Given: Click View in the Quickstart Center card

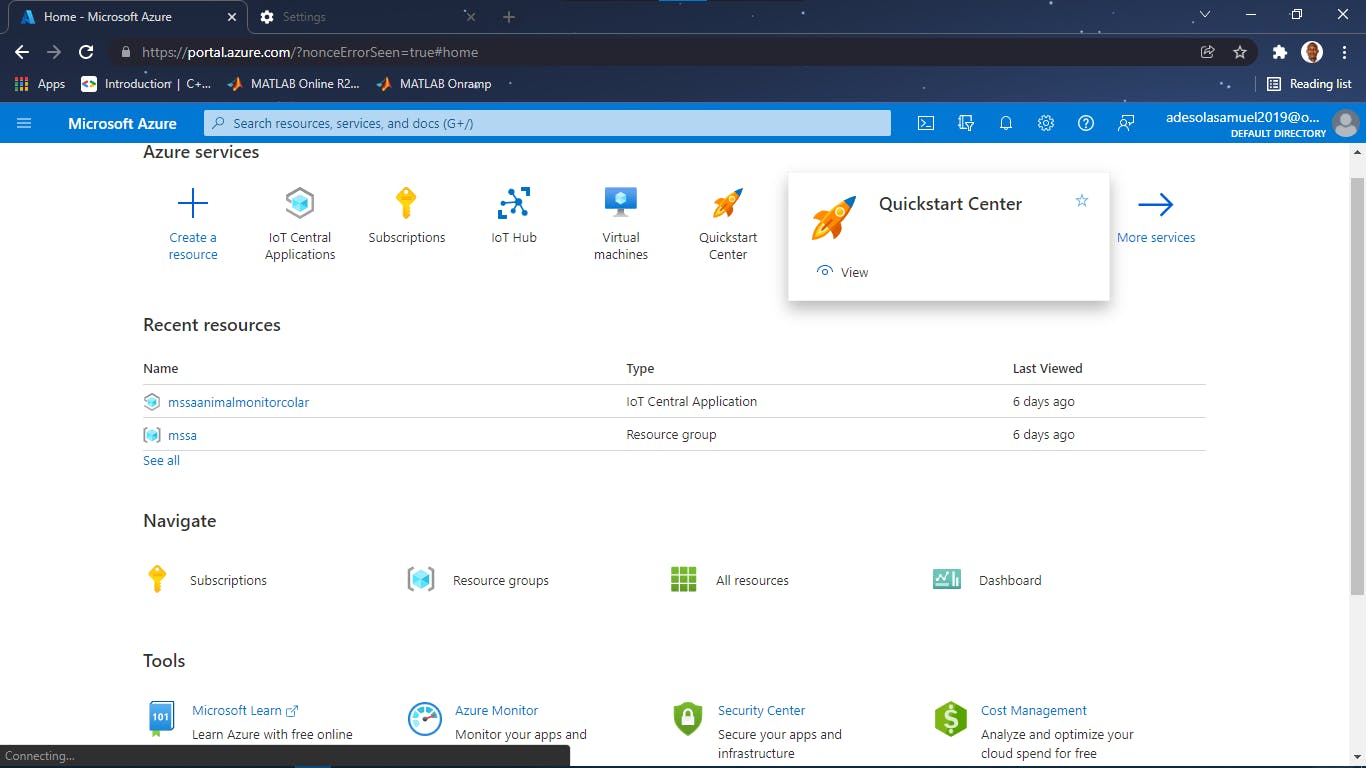Looking at the screenshot, I should pyautogui.click(x=842, y=272).
